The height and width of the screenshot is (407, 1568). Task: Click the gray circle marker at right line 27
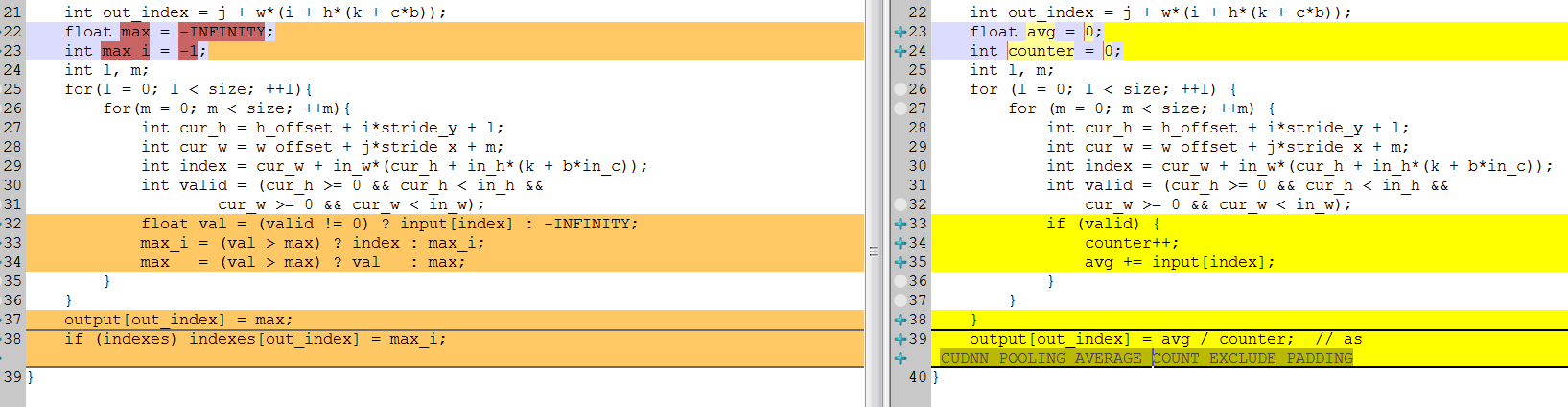pos(901,108)
